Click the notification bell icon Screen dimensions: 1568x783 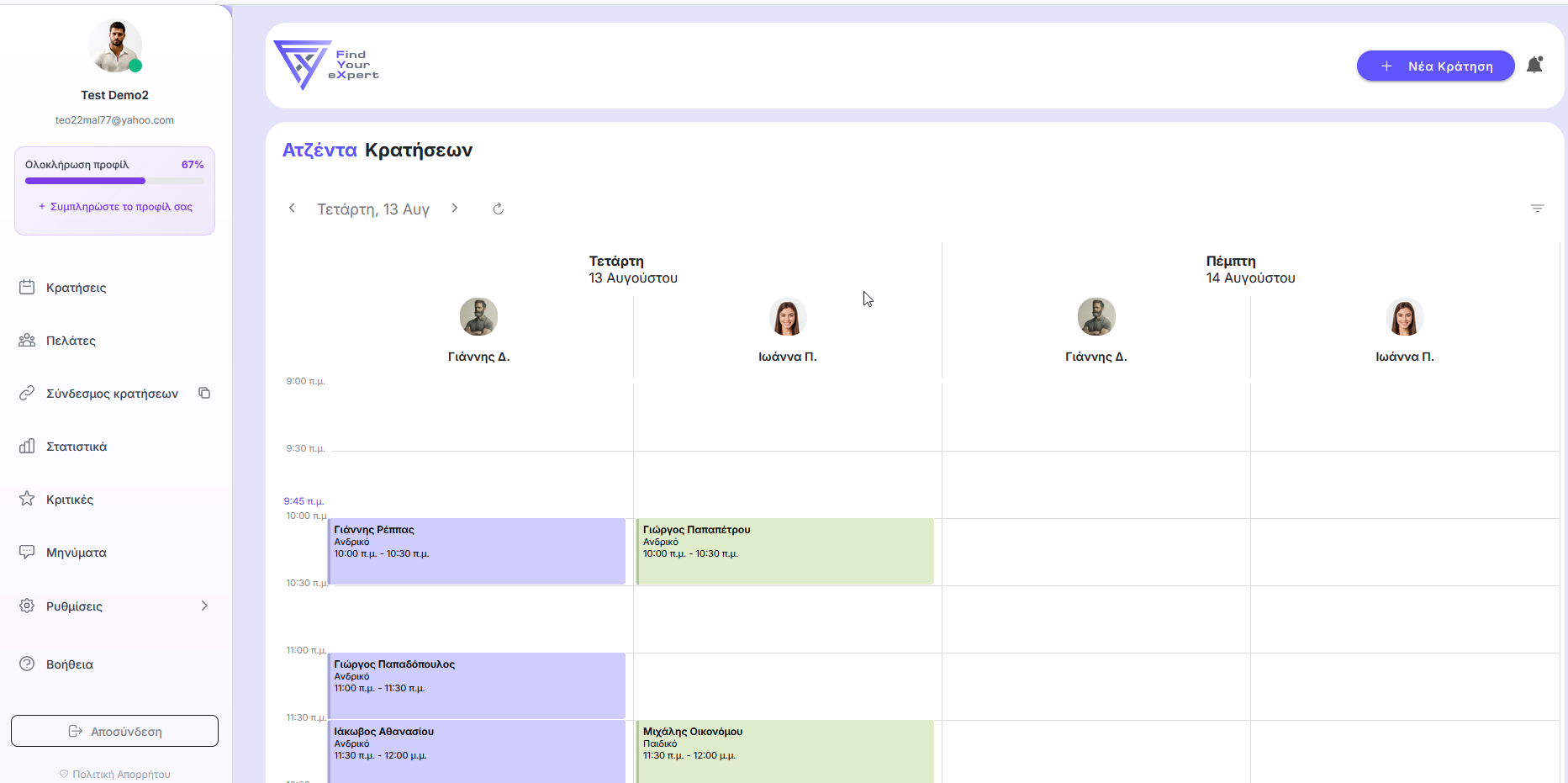[1535, 65]
